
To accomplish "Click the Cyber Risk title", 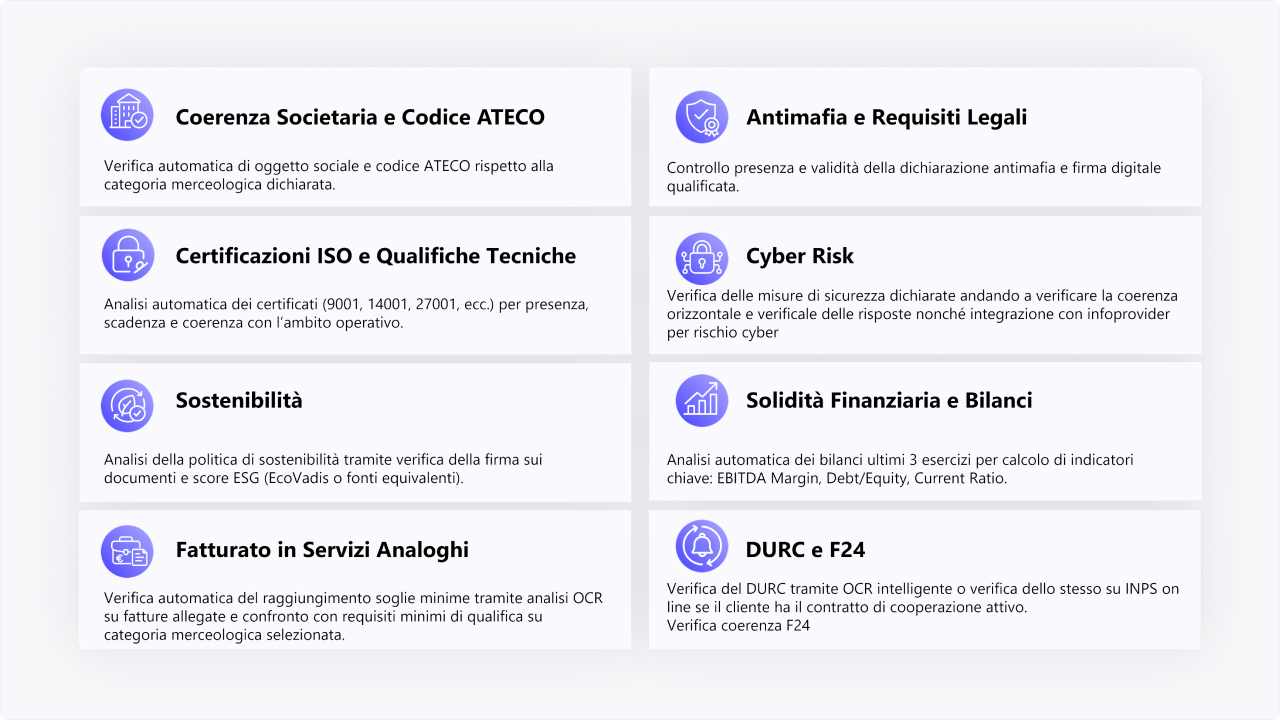I will [x=800, y=256].
